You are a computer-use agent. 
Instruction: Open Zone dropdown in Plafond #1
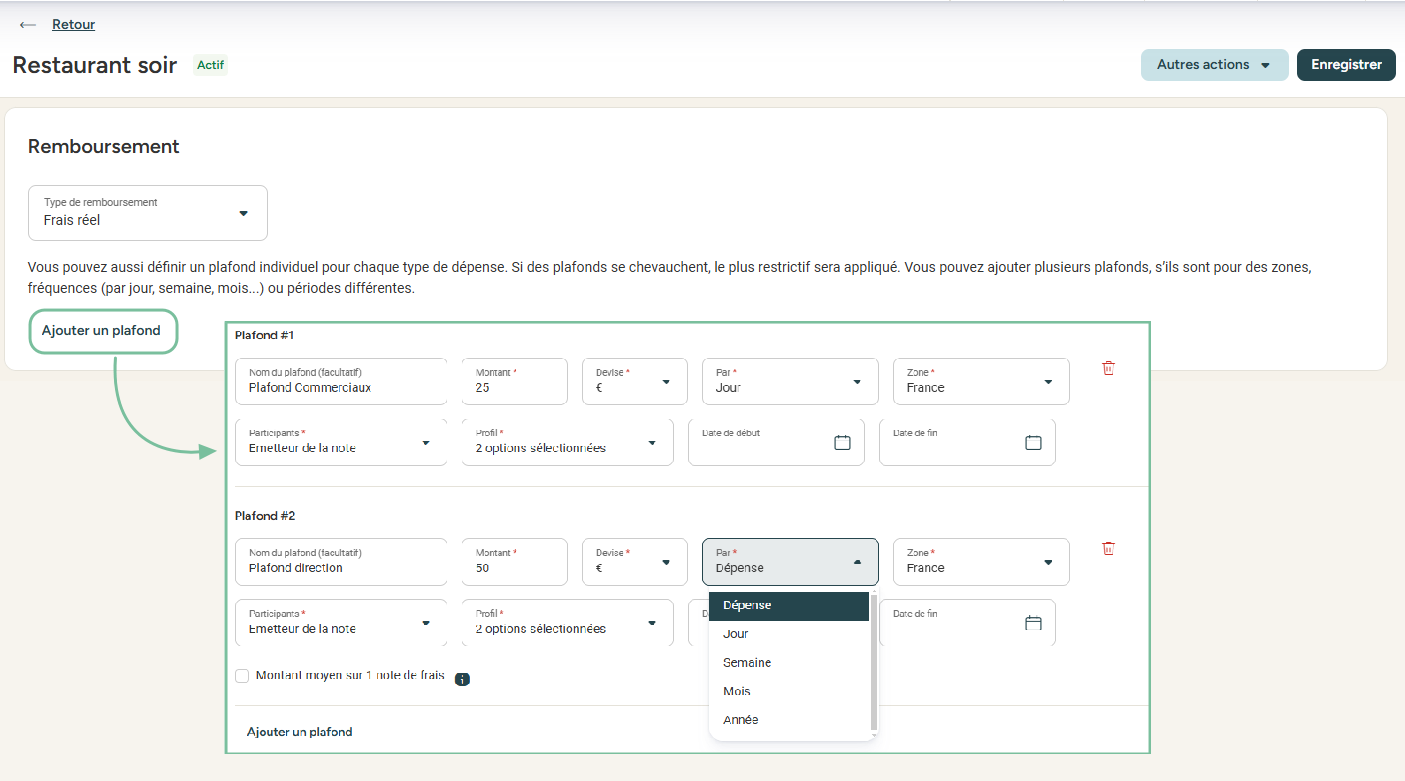(x=980, y=382)
